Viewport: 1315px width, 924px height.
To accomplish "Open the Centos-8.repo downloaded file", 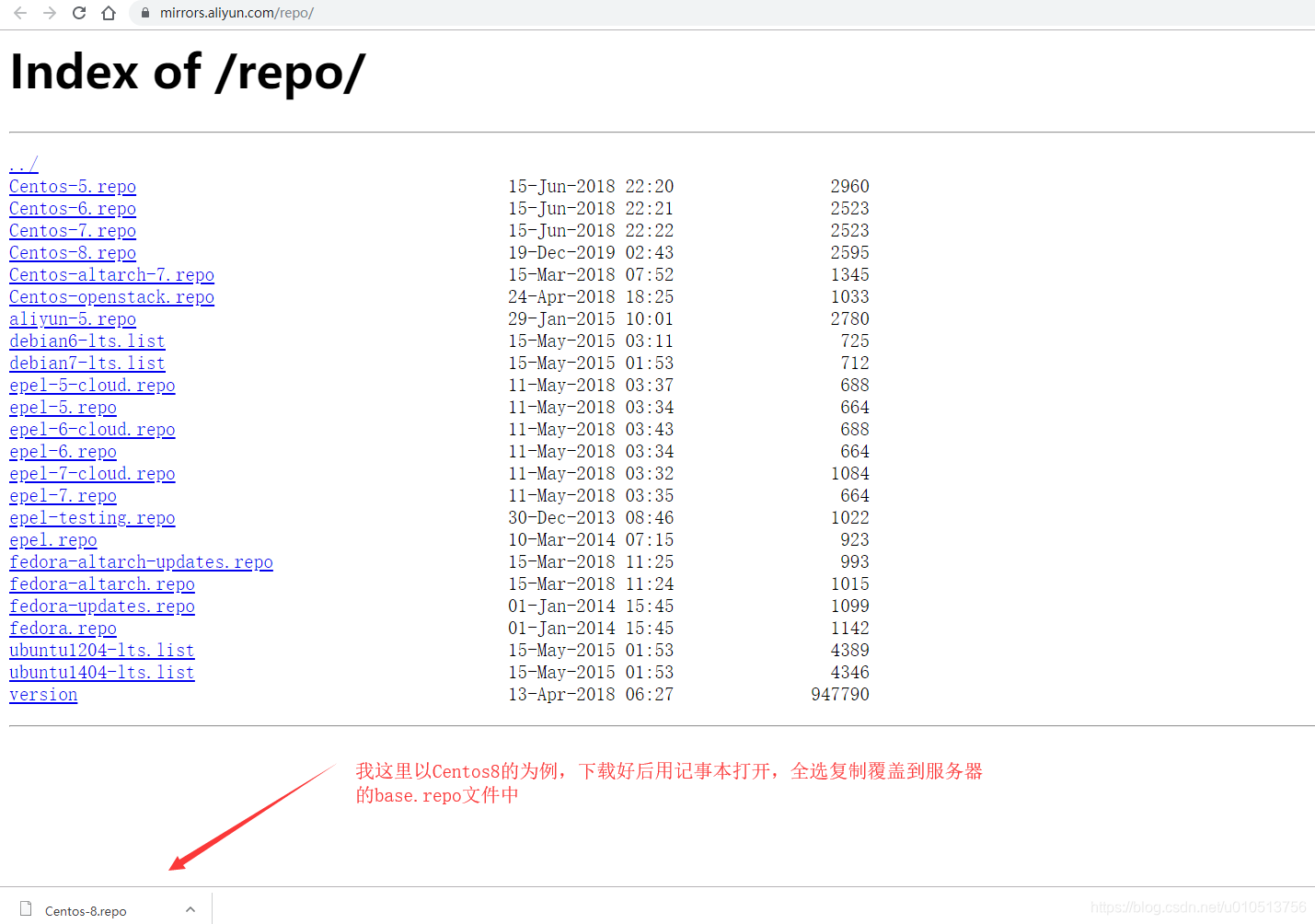I will [x=86, y=911].
